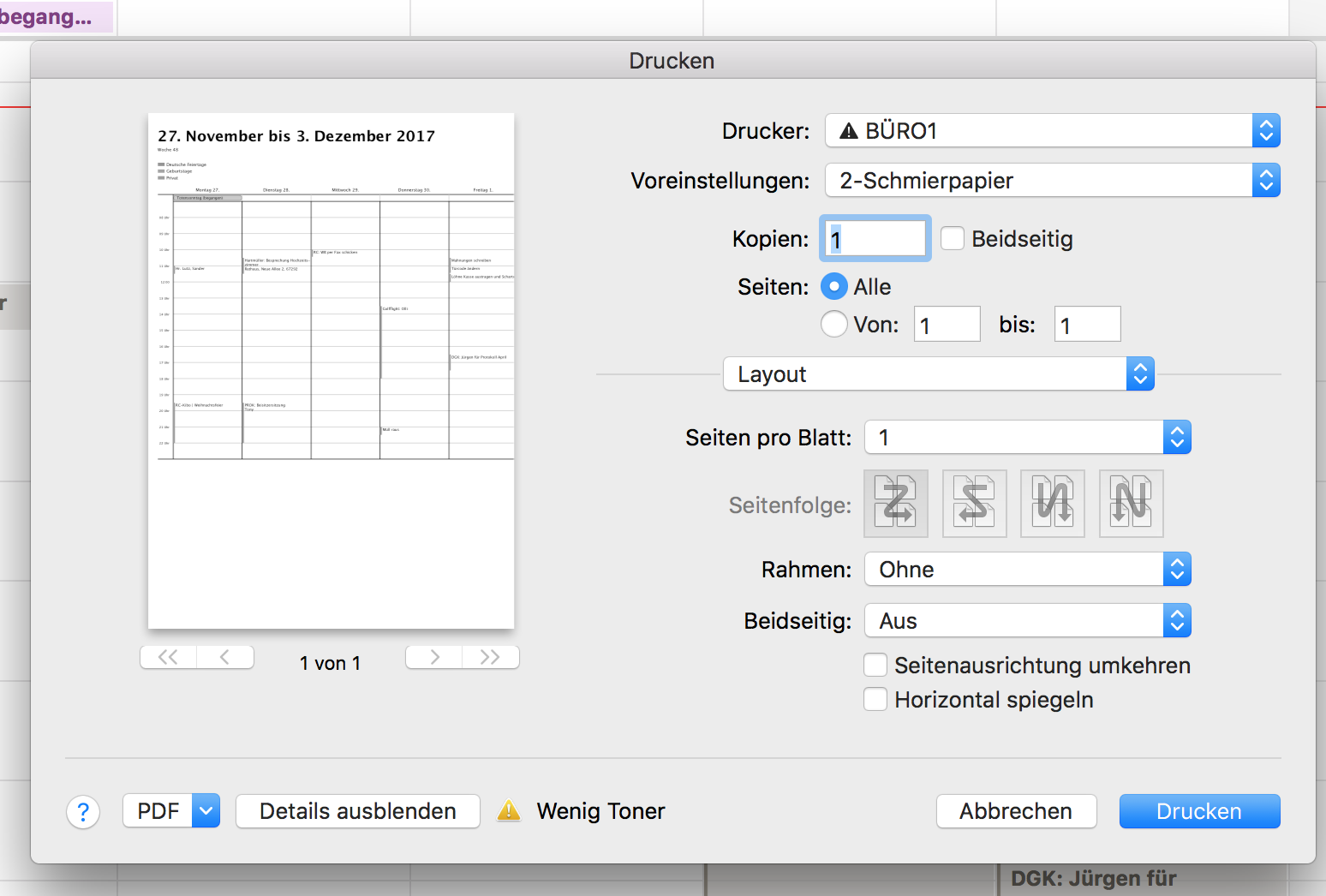
Task: Click the help question mark icon
Action: coord(83,811)
